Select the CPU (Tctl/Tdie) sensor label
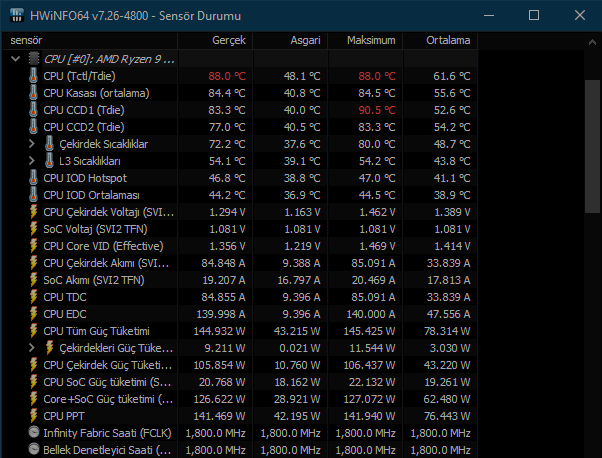Image resolution: width=602 pixels, height=458 pixels. point(79,76)
